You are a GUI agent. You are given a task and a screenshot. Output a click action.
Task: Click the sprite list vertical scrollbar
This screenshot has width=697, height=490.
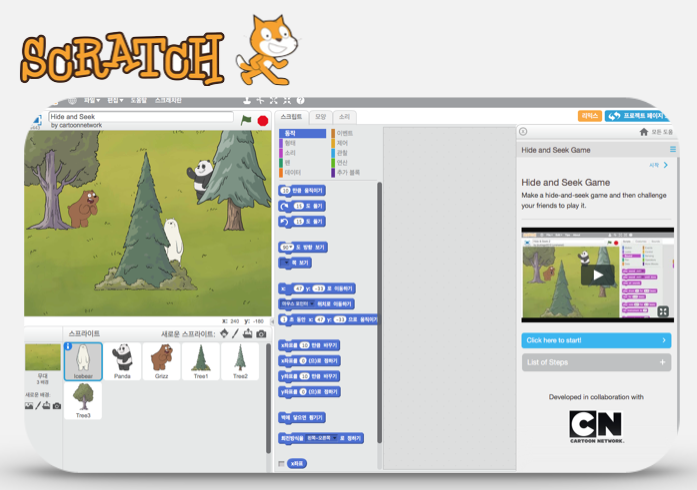pyautogui.click(x=268, y=398)
